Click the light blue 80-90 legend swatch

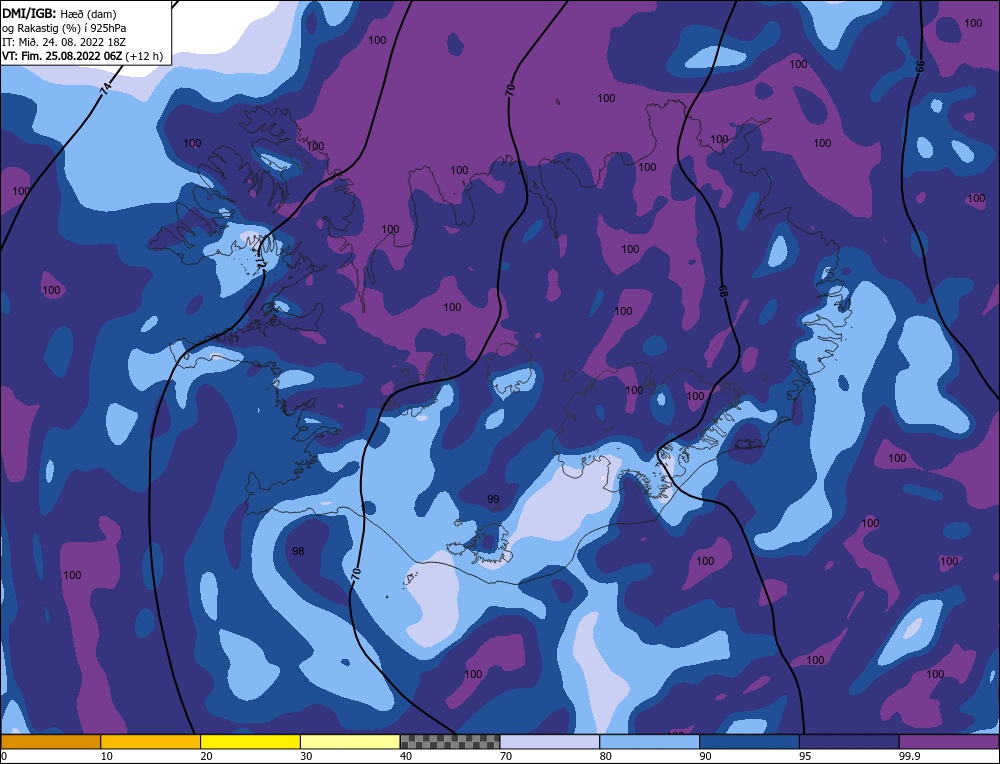pos(649,742)
